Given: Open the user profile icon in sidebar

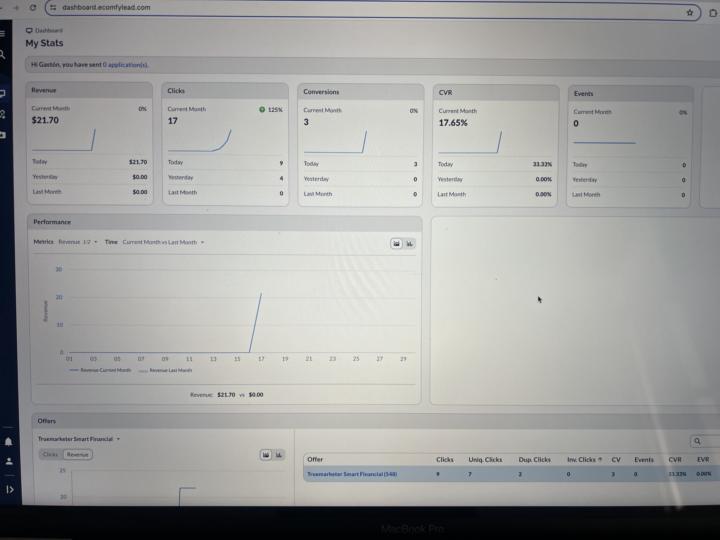Looking at the screenshot, I should pyautogui.click(x=9, y=461).
